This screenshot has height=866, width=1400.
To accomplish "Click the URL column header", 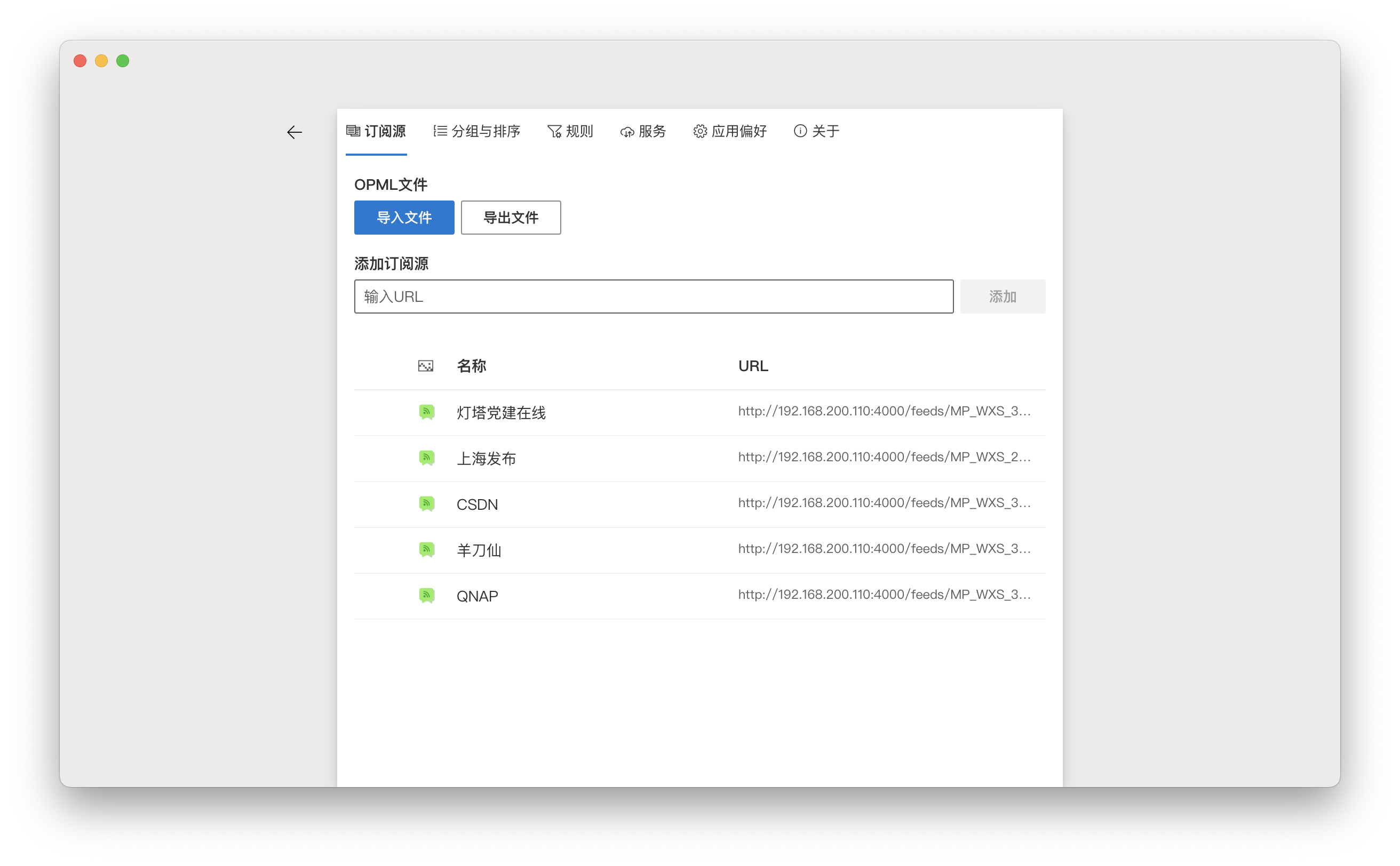I will pos(753,366).
